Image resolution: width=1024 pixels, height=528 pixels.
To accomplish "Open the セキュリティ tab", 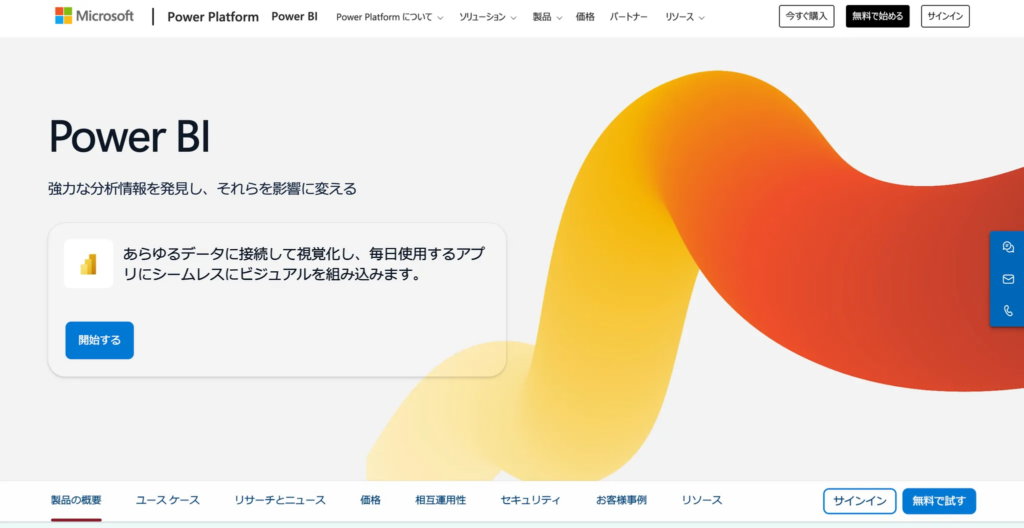I will pos(531,501).
